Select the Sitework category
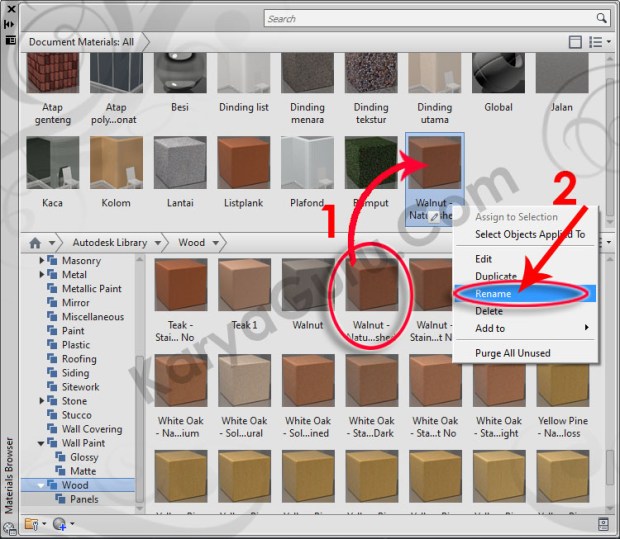620x539 pixels. pos(81,387)
